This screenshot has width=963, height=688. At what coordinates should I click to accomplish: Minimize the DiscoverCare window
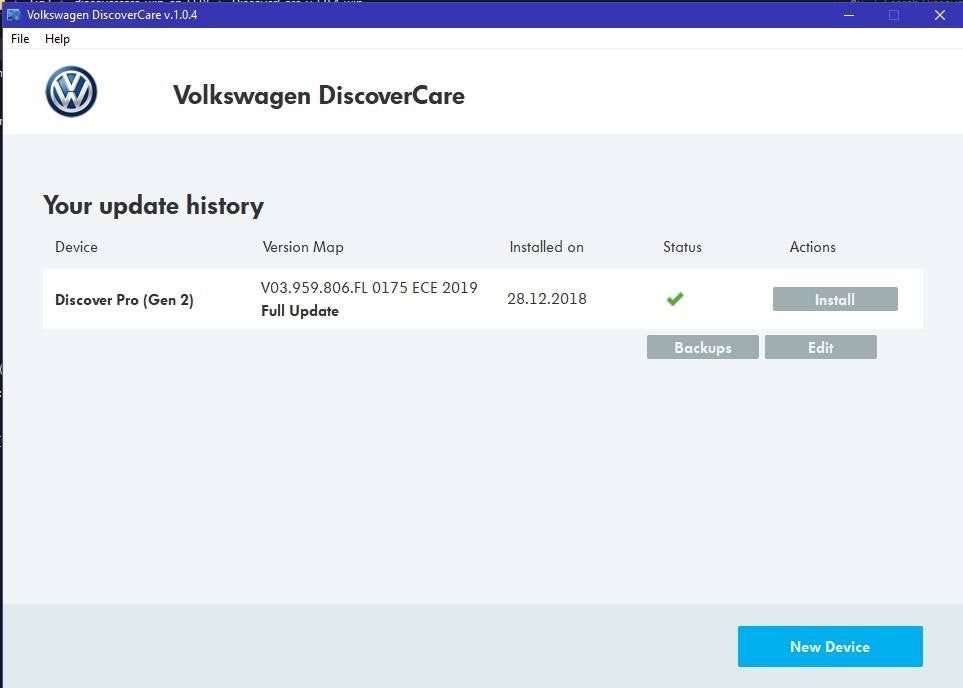[848, 15]
